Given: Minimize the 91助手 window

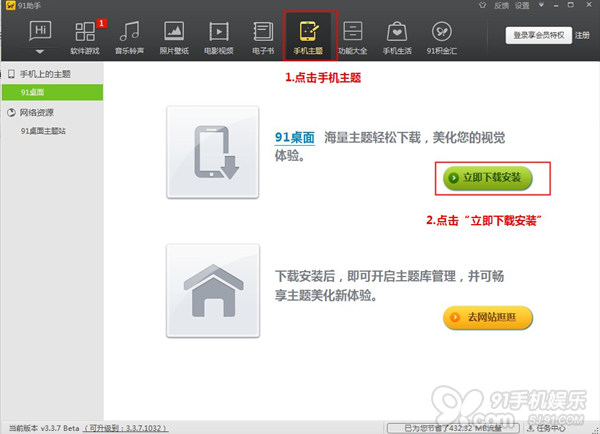Looking at the screenshot, I should [556, 5].
